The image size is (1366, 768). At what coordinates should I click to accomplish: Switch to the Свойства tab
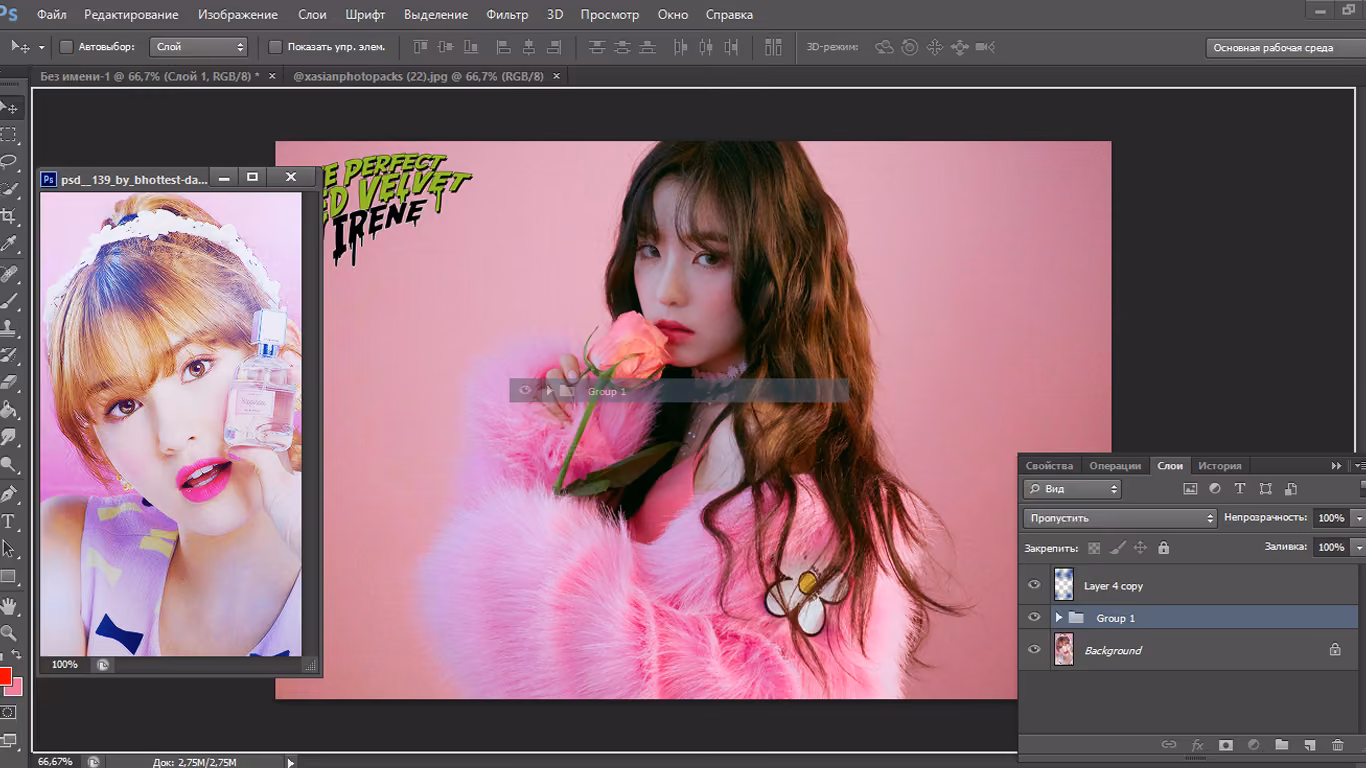[1049, 466]
